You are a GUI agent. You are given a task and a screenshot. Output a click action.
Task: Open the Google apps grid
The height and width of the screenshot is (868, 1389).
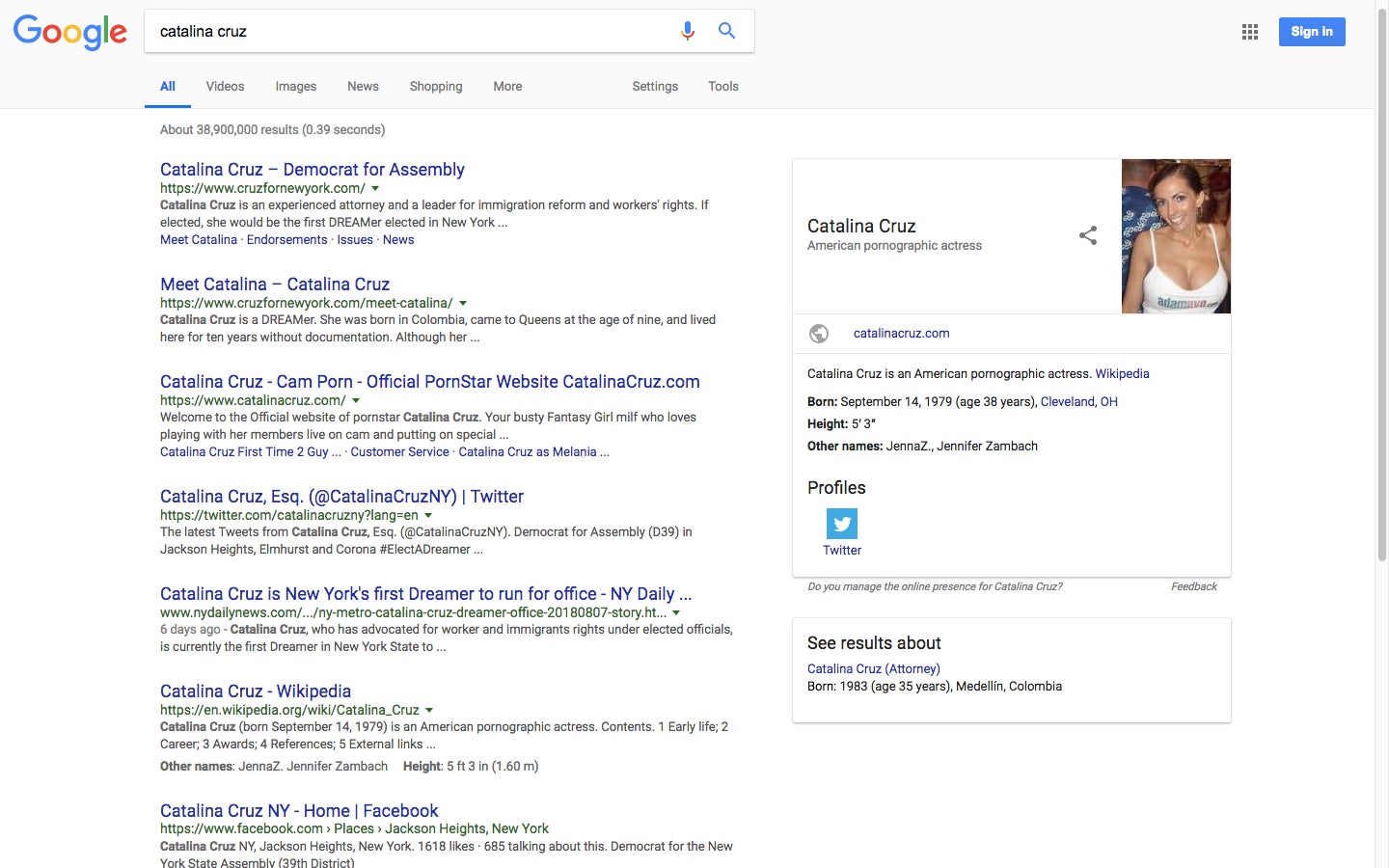(1250, 32)
